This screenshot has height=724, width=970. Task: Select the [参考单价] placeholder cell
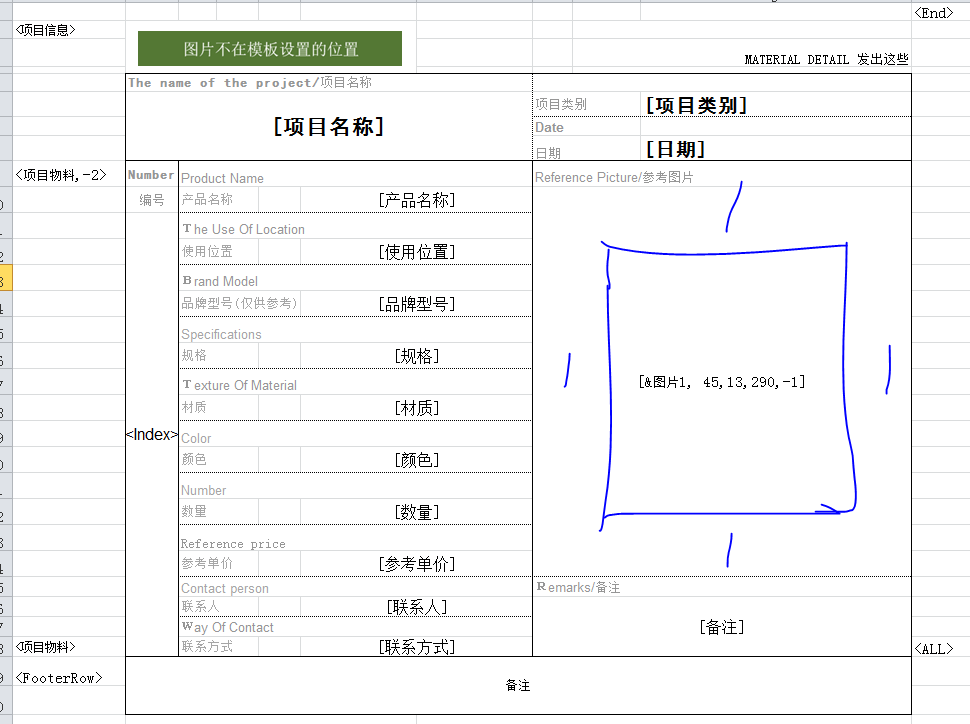pos(416,564)
